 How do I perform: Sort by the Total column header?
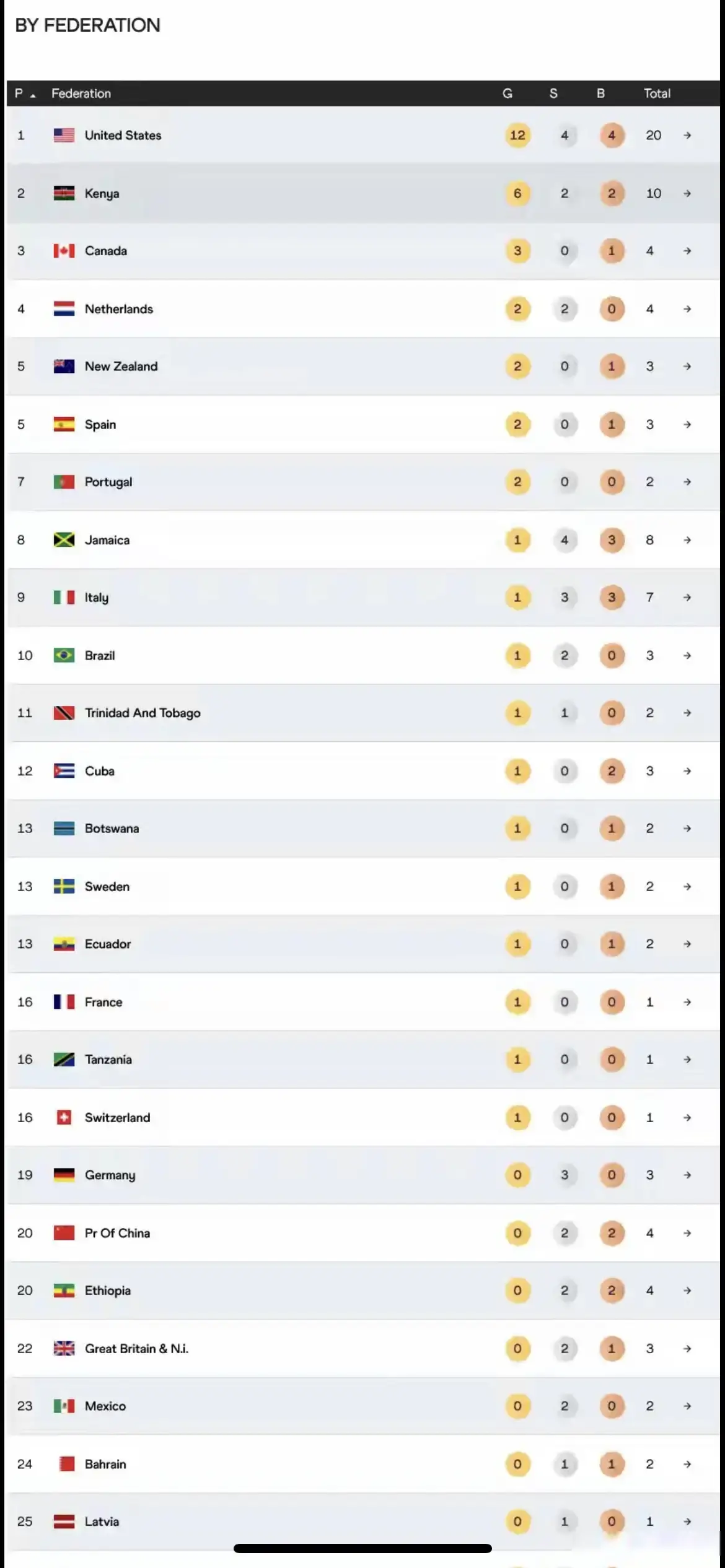click(x=657, y=94)
